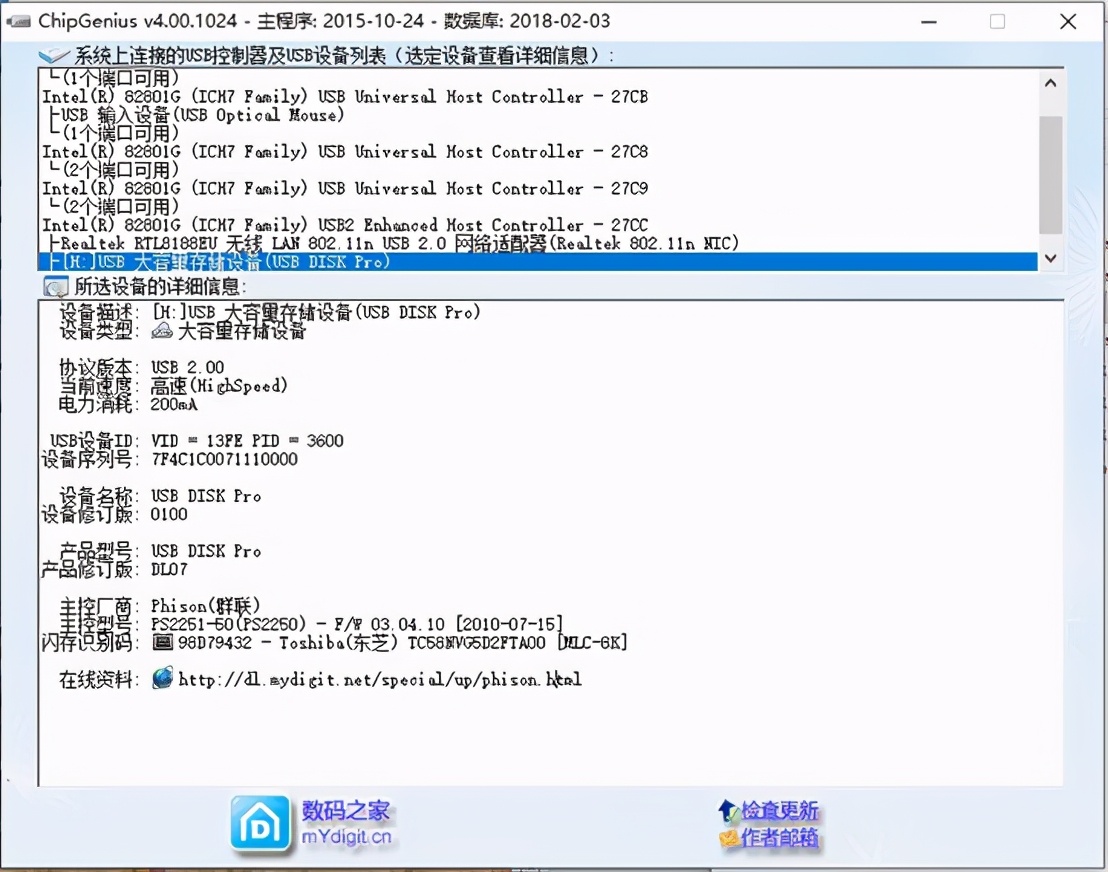Click the PS2251-50 controller model line

click(357, 624)
